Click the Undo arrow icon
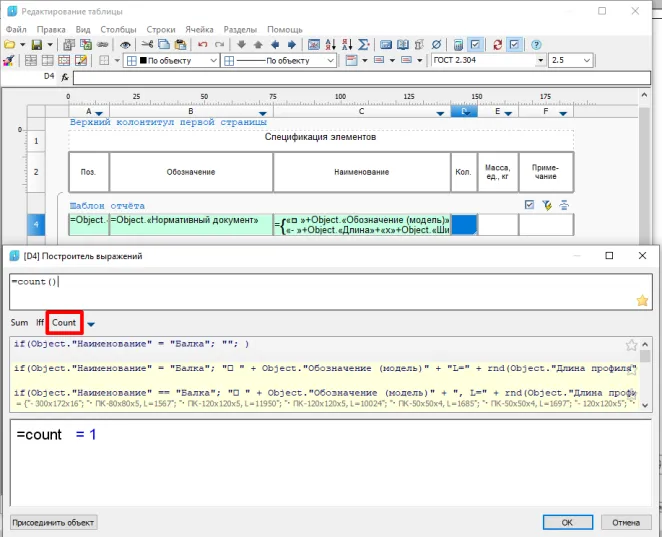Image resolution: width=662 pixels, height=537 pixels. pyautogui.click(x=203, y=45)
